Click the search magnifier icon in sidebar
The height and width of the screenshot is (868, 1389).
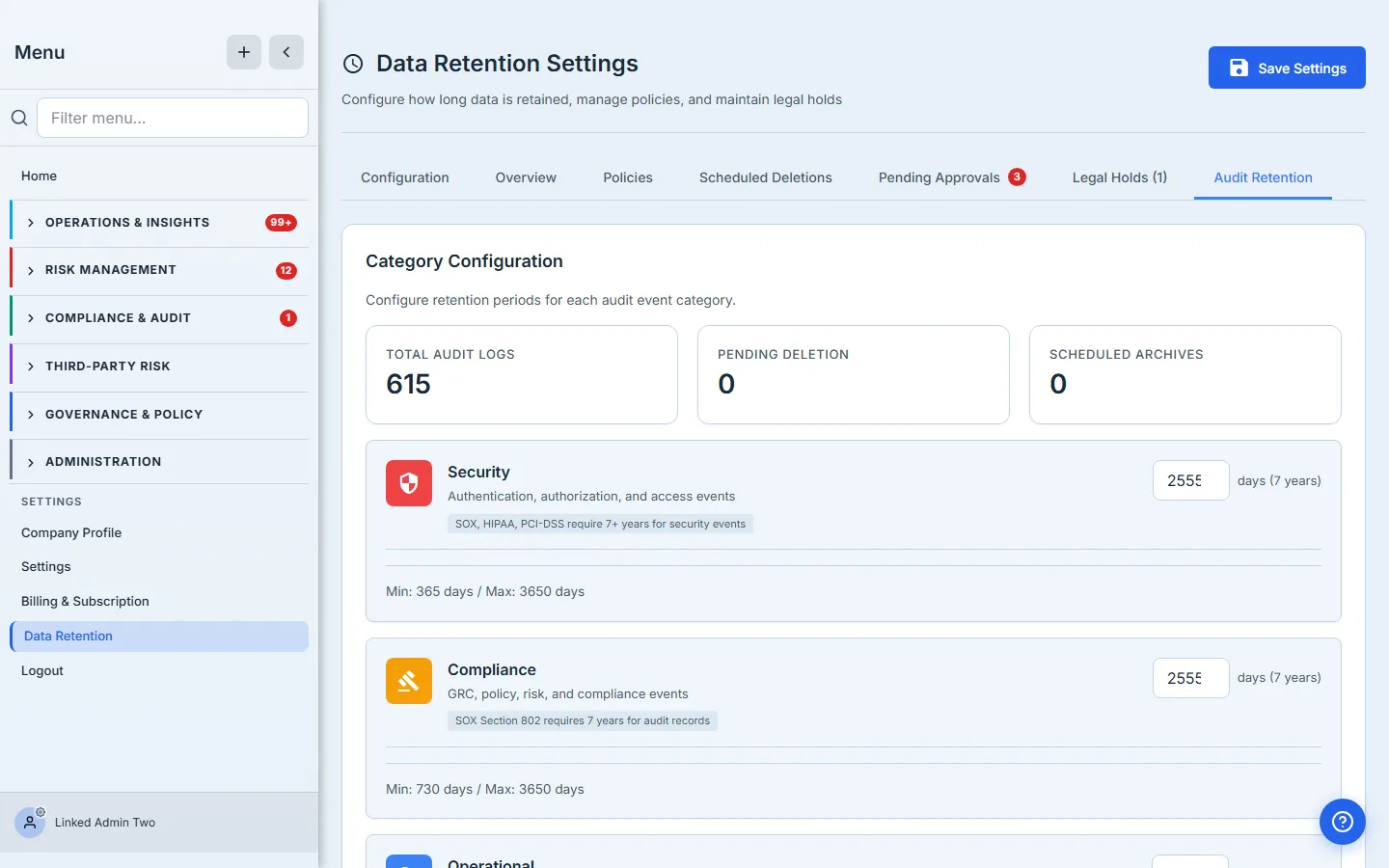click(19, 118)
